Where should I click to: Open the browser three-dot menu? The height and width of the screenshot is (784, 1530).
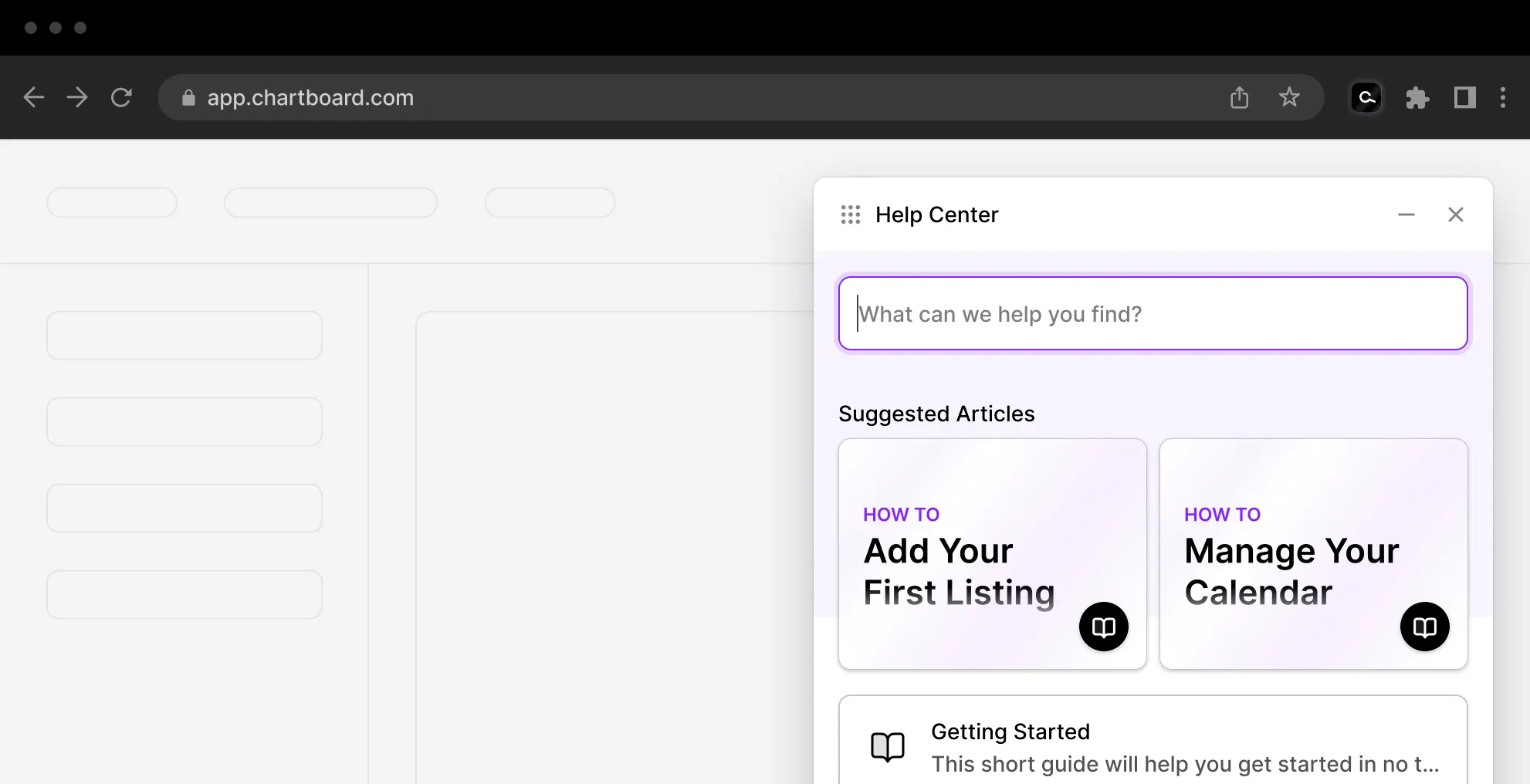coord(1503,97)
